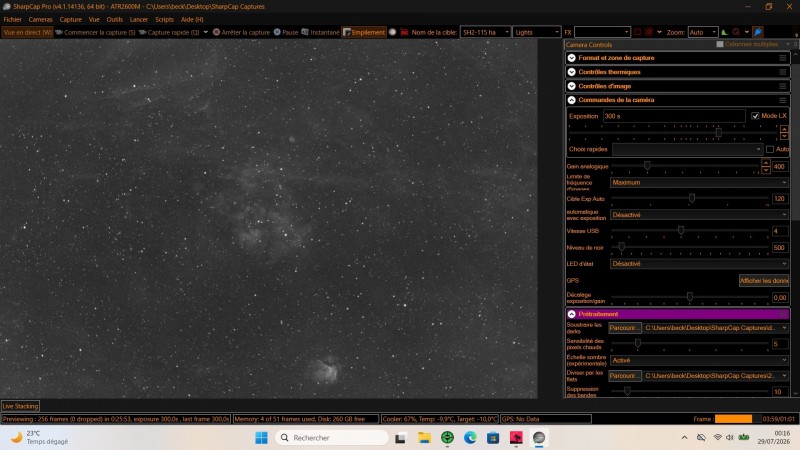Open the frame rate limit Maximum dropdown
Viewport: 800px width, 450px height.
pos(699,183)
